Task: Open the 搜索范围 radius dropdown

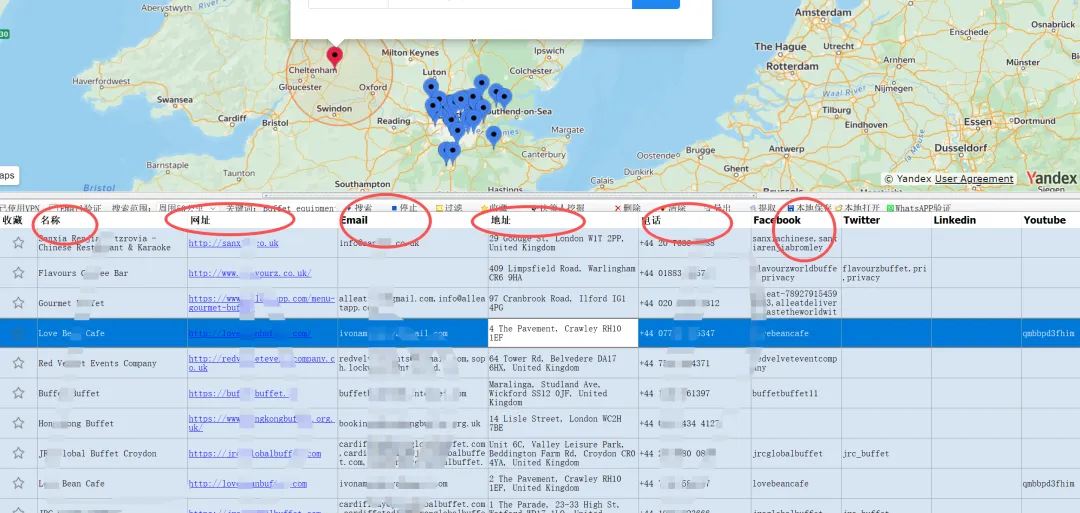Action: tap(187, 207)
